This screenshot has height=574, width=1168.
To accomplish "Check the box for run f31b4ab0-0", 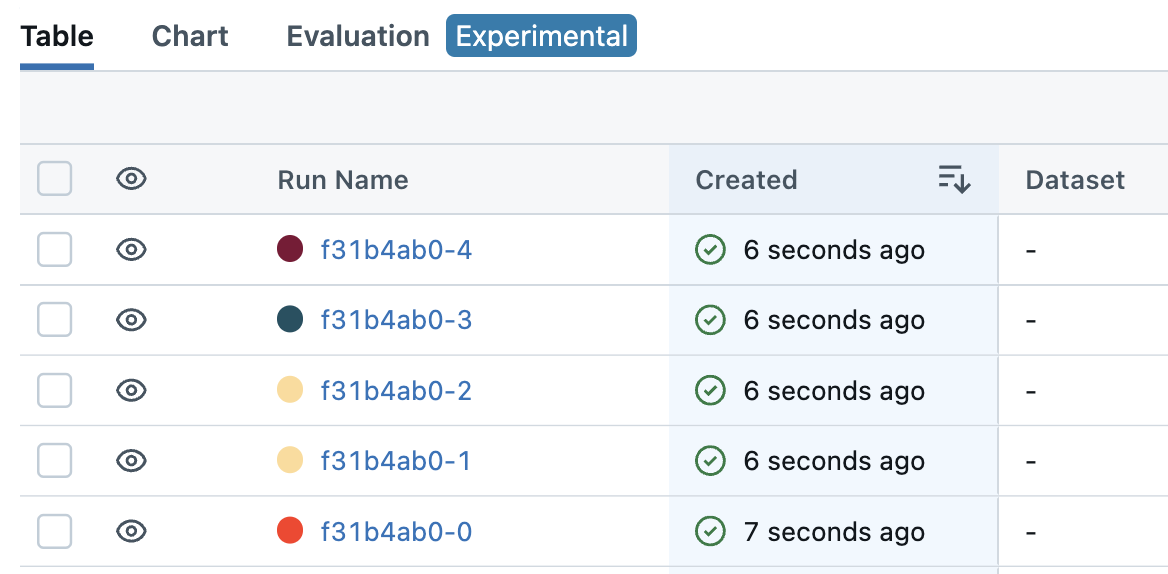I will [54, 532].
